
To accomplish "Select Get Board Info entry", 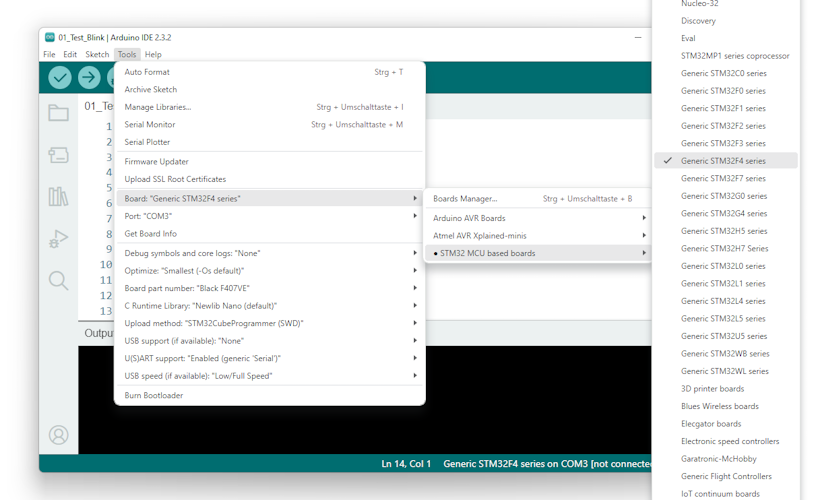I will (270, 233).
